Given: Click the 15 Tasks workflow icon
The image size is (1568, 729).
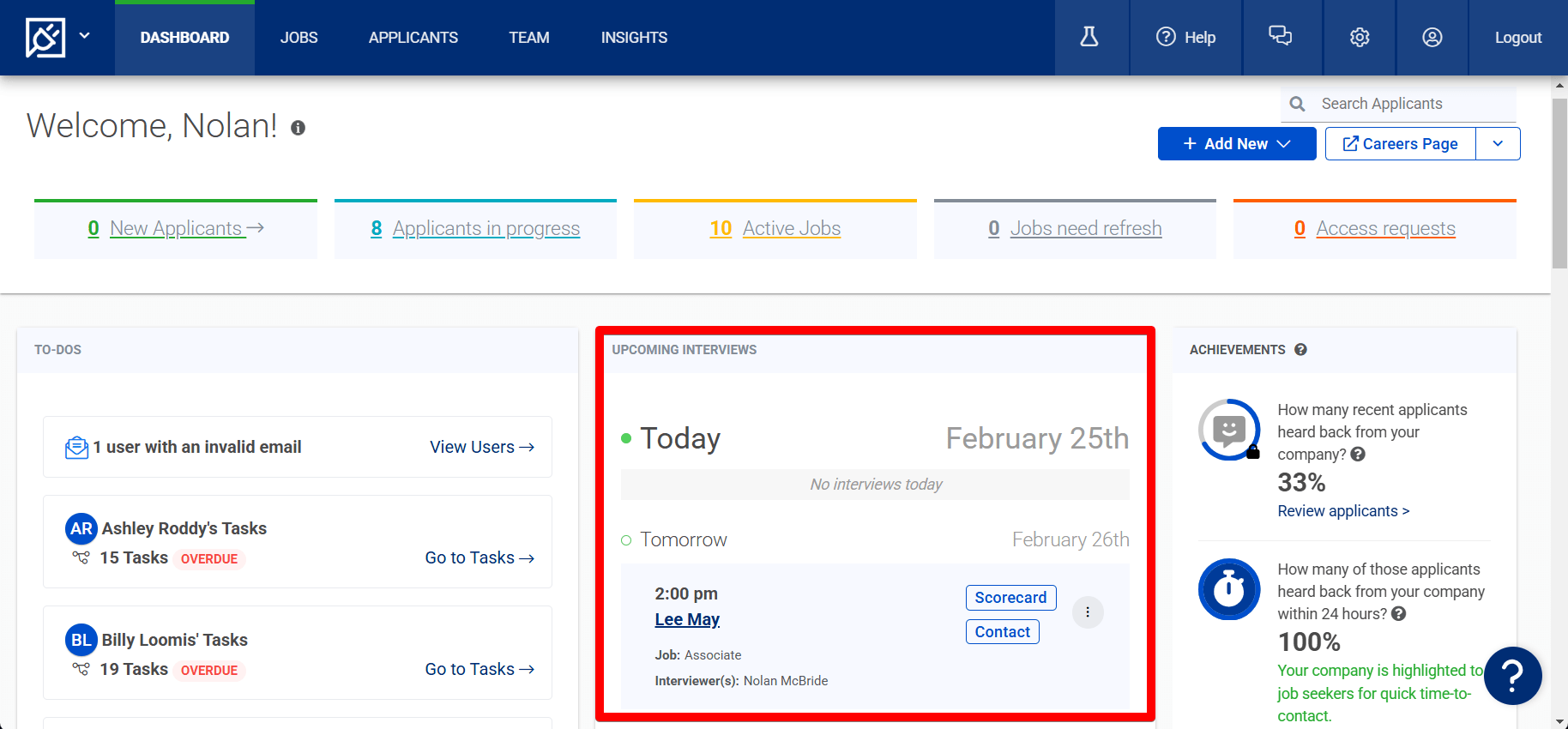Looking at the screenshot, I should click(x=81, y=557).
